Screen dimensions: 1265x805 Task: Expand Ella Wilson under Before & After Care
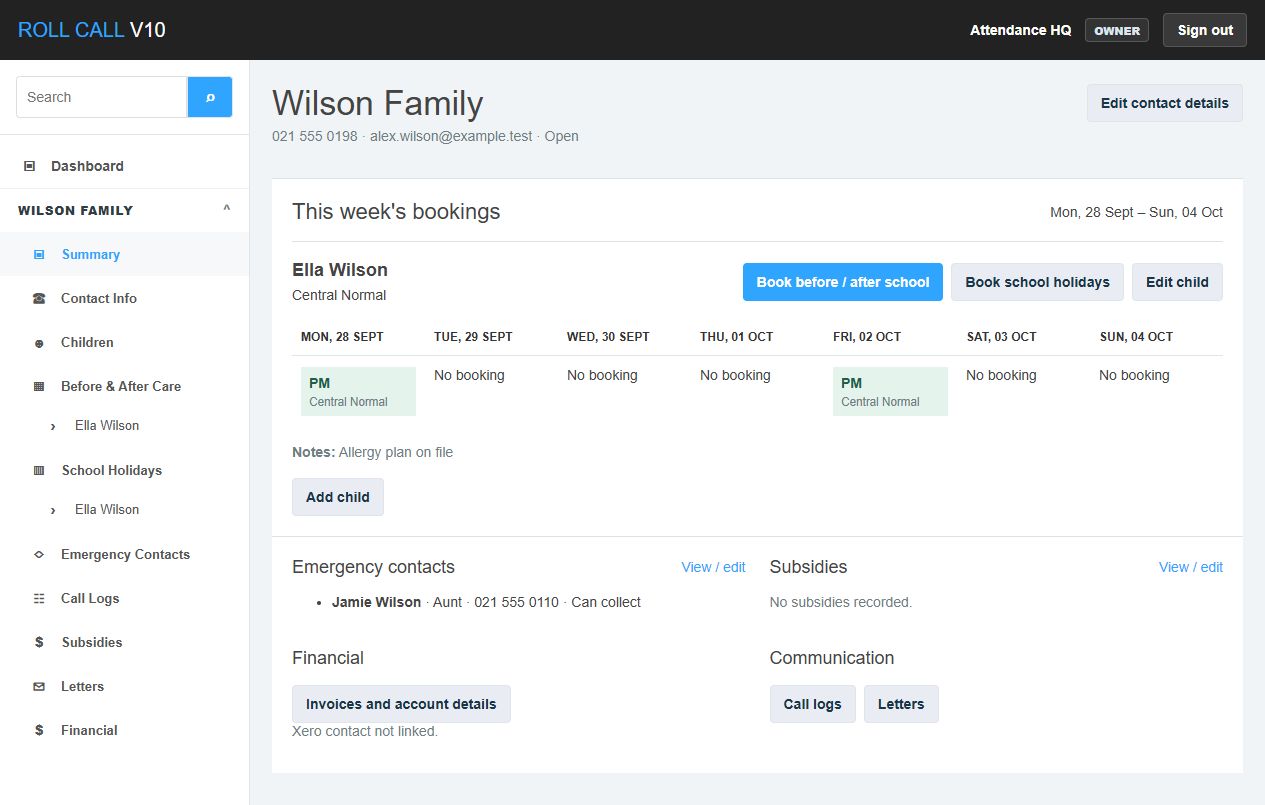tap(53, 426)
